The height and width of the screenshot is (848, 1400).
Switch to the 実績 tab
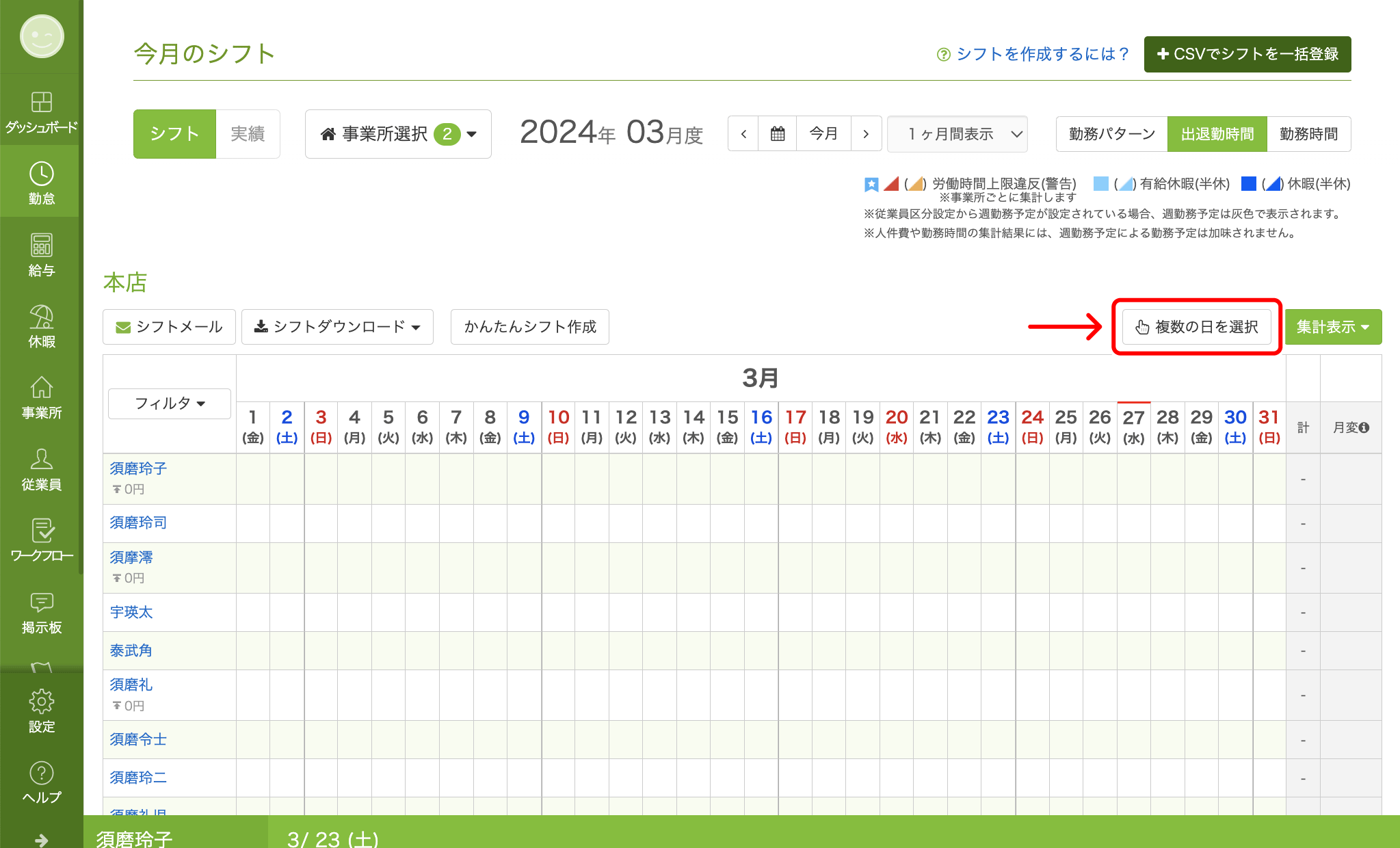pos(248,134)
